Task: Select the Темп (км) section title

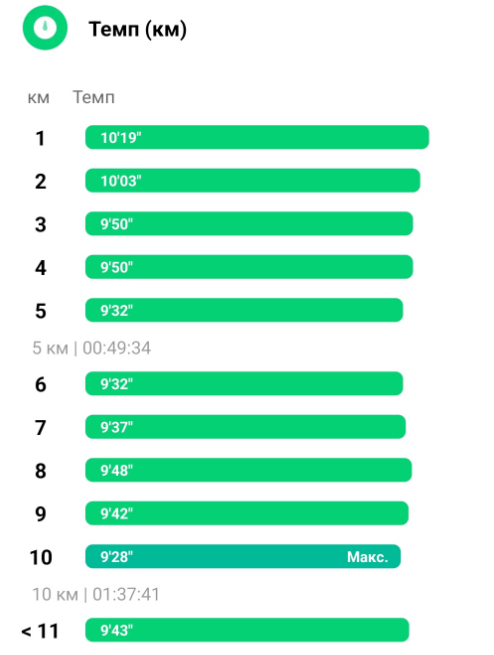Action: [x=137, y=29]
